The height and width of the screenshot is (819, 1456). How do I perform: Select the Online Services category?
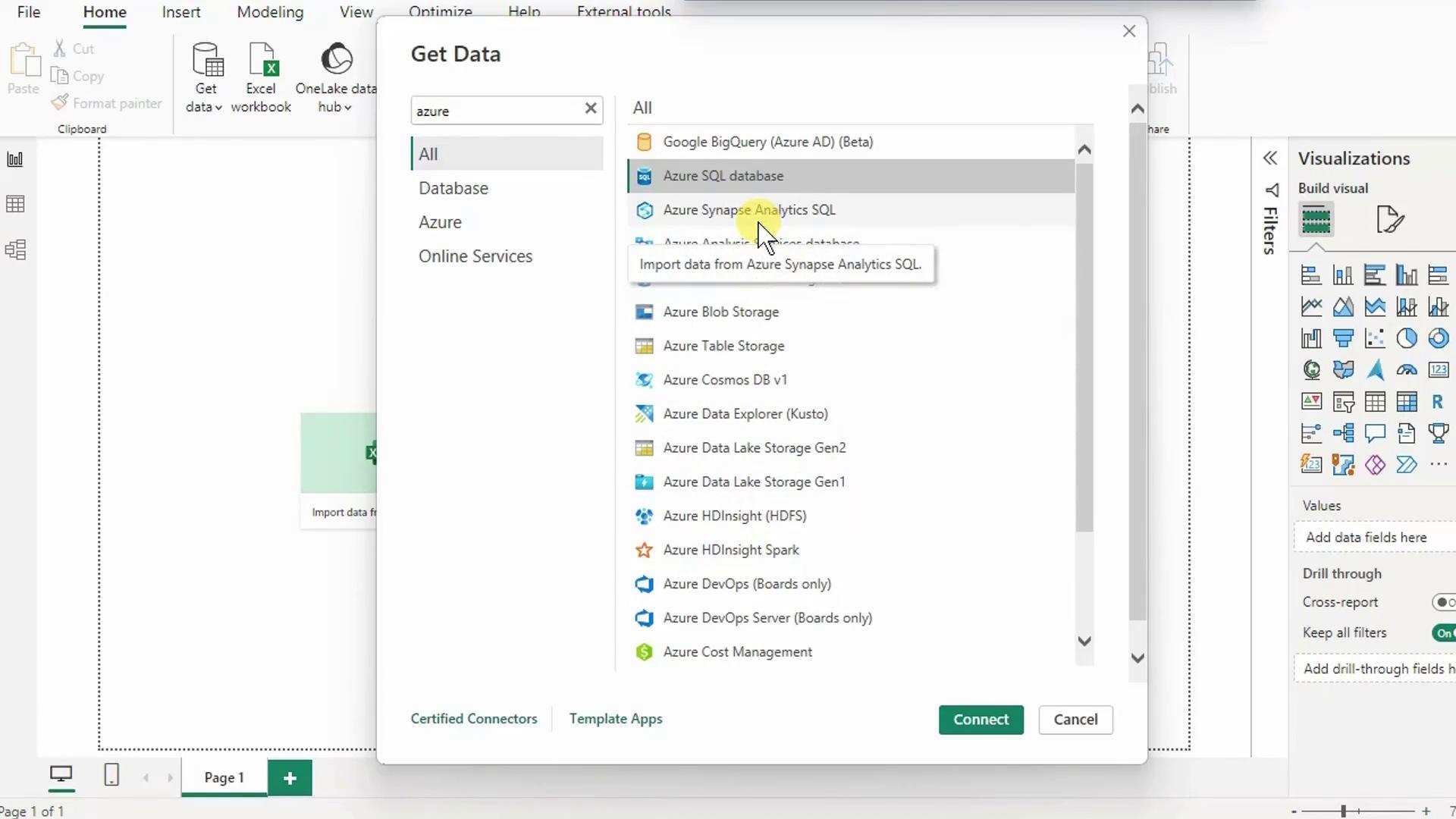(x=475, y=256)
